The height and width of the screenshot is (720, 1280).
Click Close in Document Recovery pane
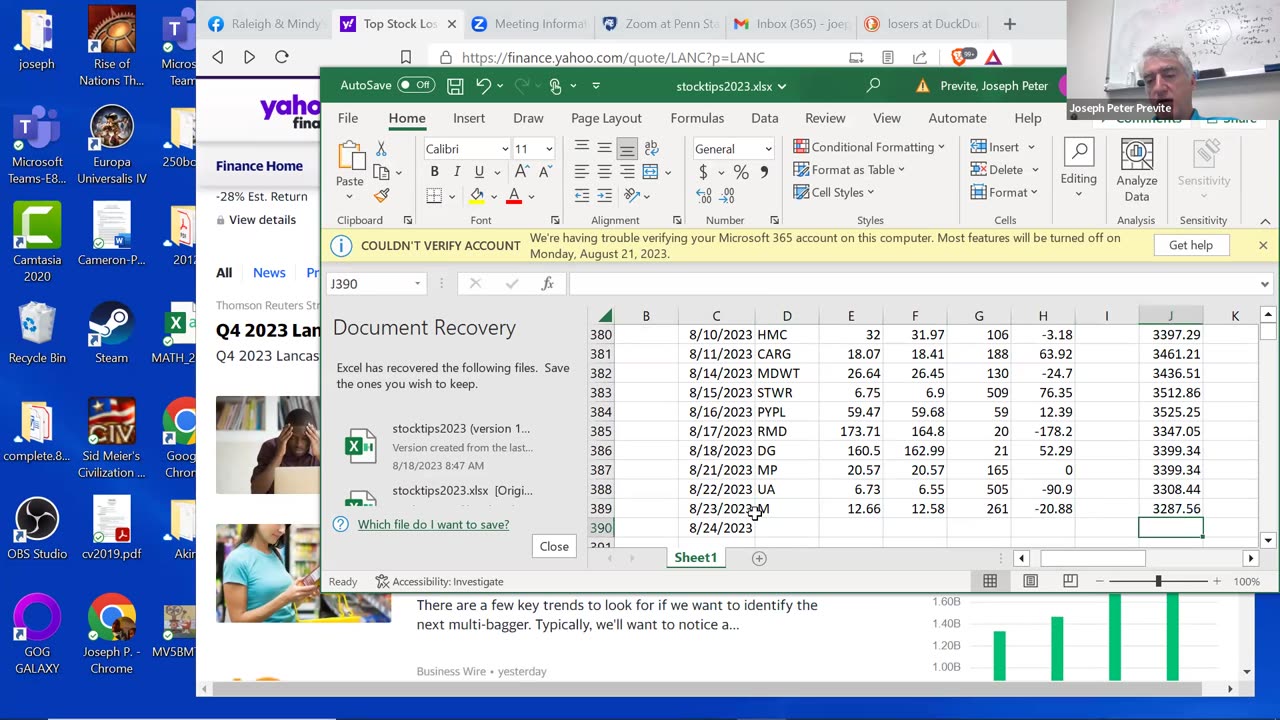[554, 547]
